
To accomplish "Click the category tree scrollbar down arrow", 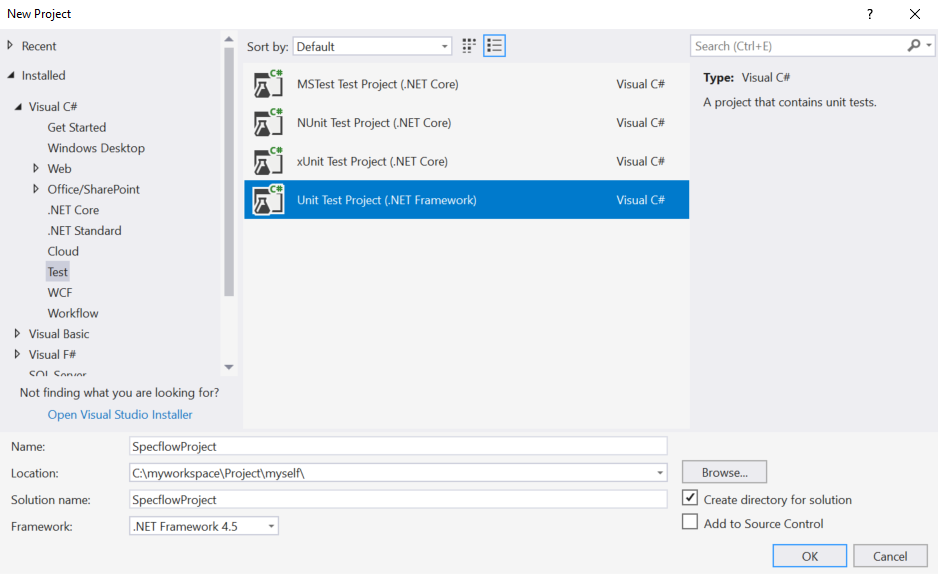I will tap(229, 367).
